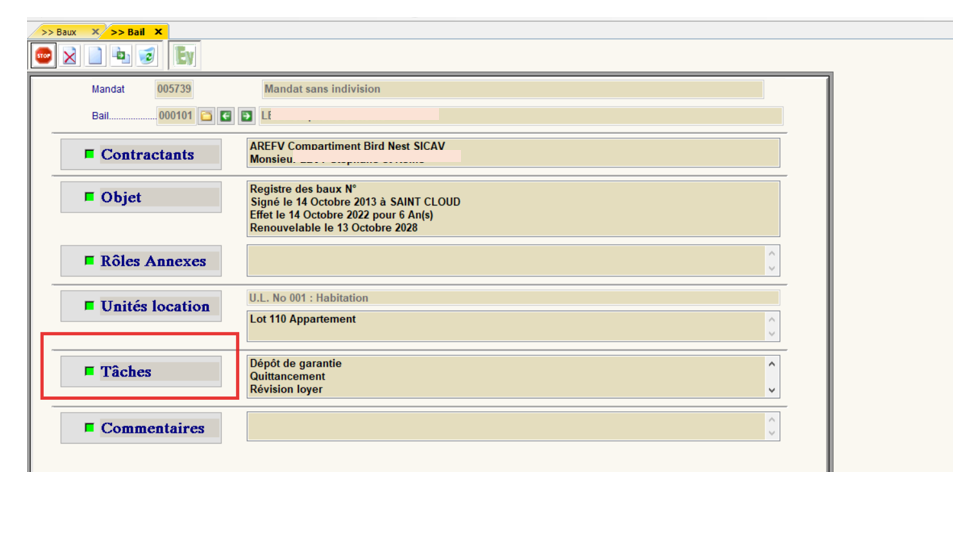Click the duplicate record toolbar icon

tap(121, 56)
